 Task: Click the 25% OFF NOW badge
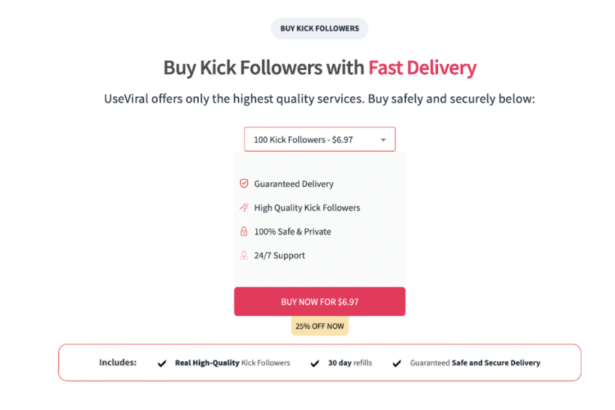[x=320, y=326]
